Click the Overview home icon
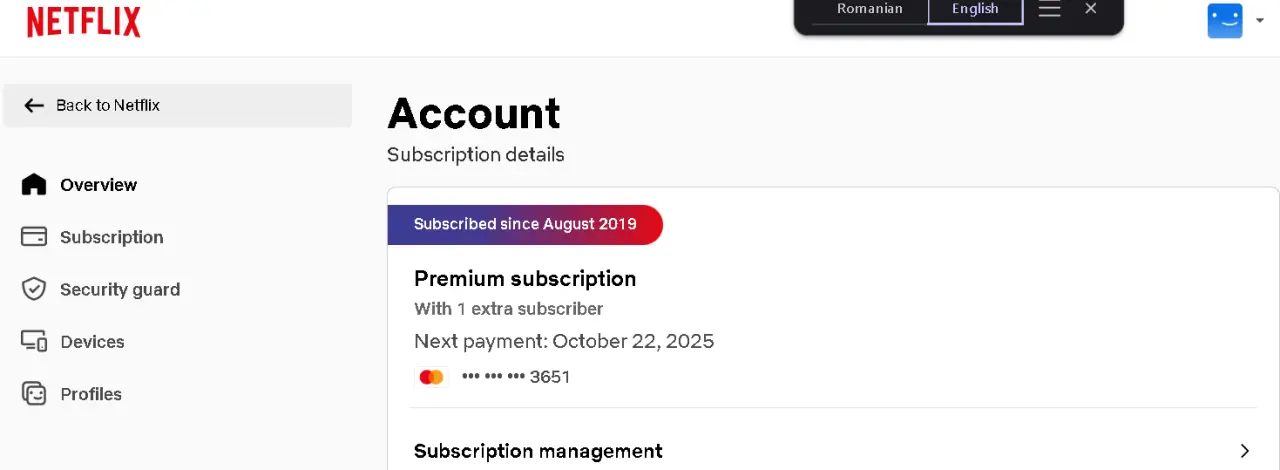This screenshot has width=1280, height=470. [x=34, y=184]
